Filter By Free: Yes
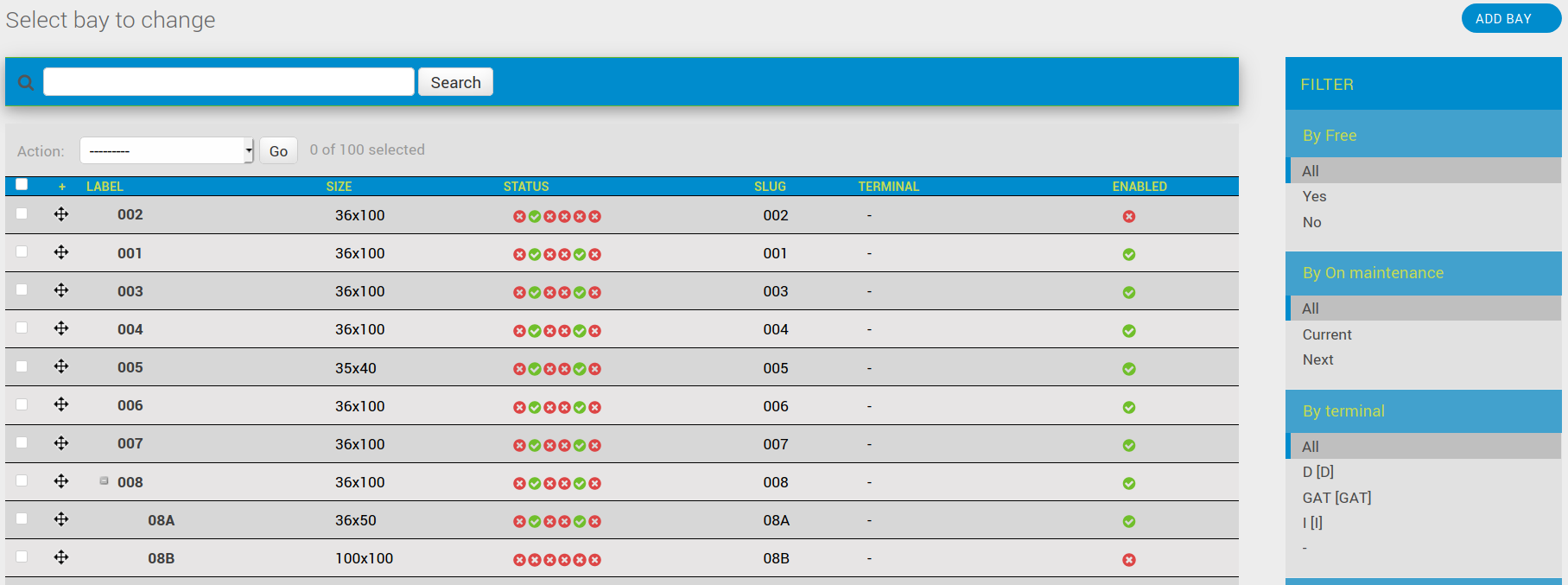The width and height of the screenshot is (1568, 585). [x=1314, y=196]
